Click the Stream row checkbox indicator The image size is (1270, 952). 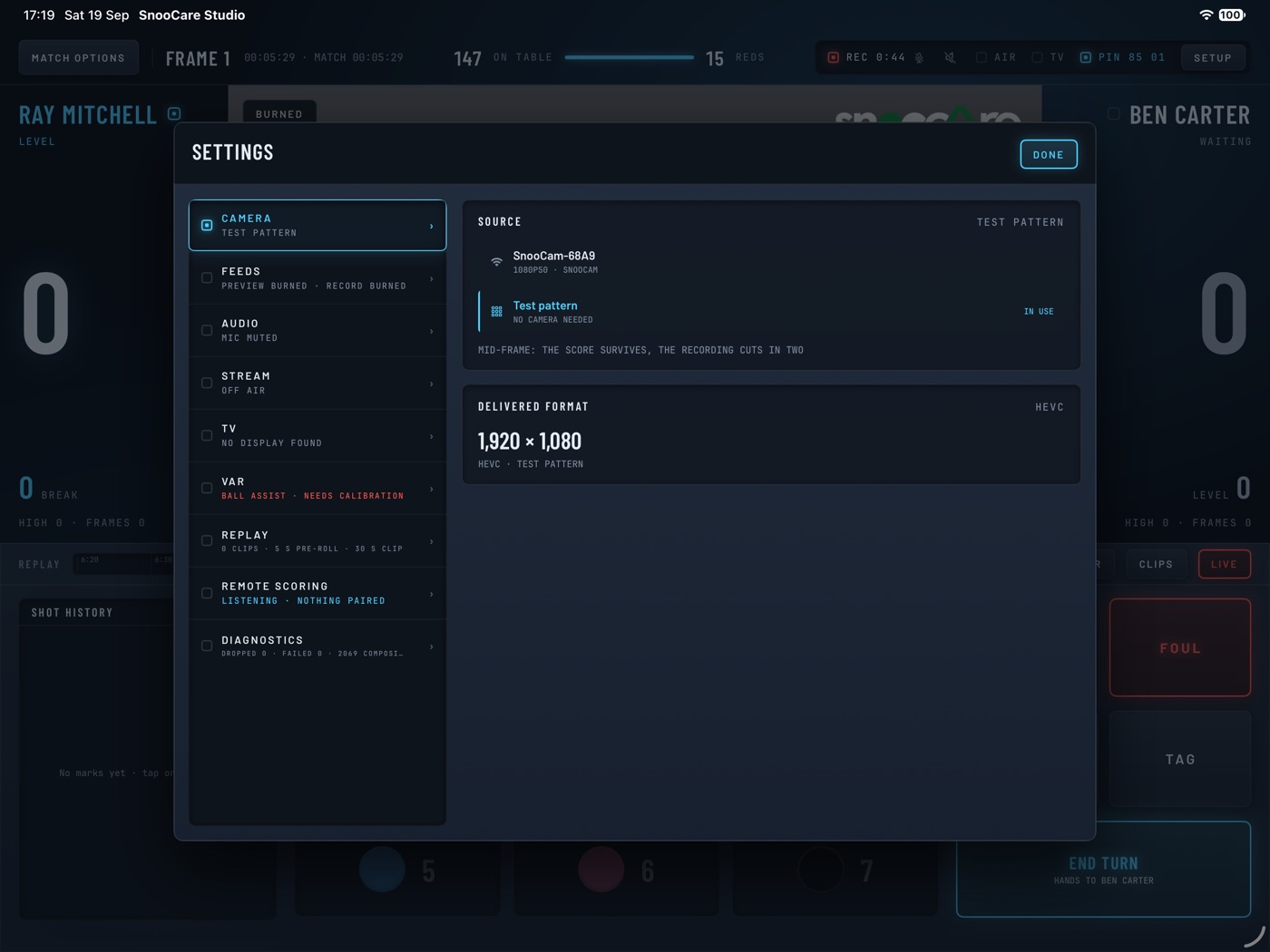pyautogui.click(x=207, y=383)
